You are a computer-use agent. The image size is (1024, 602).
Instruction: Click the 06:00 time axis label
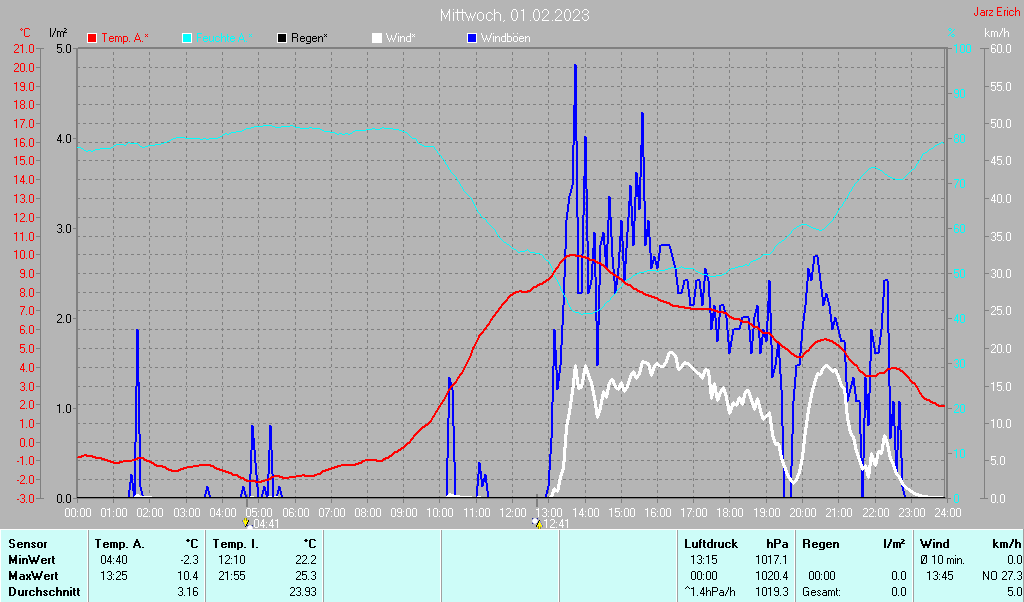(295, 513)
